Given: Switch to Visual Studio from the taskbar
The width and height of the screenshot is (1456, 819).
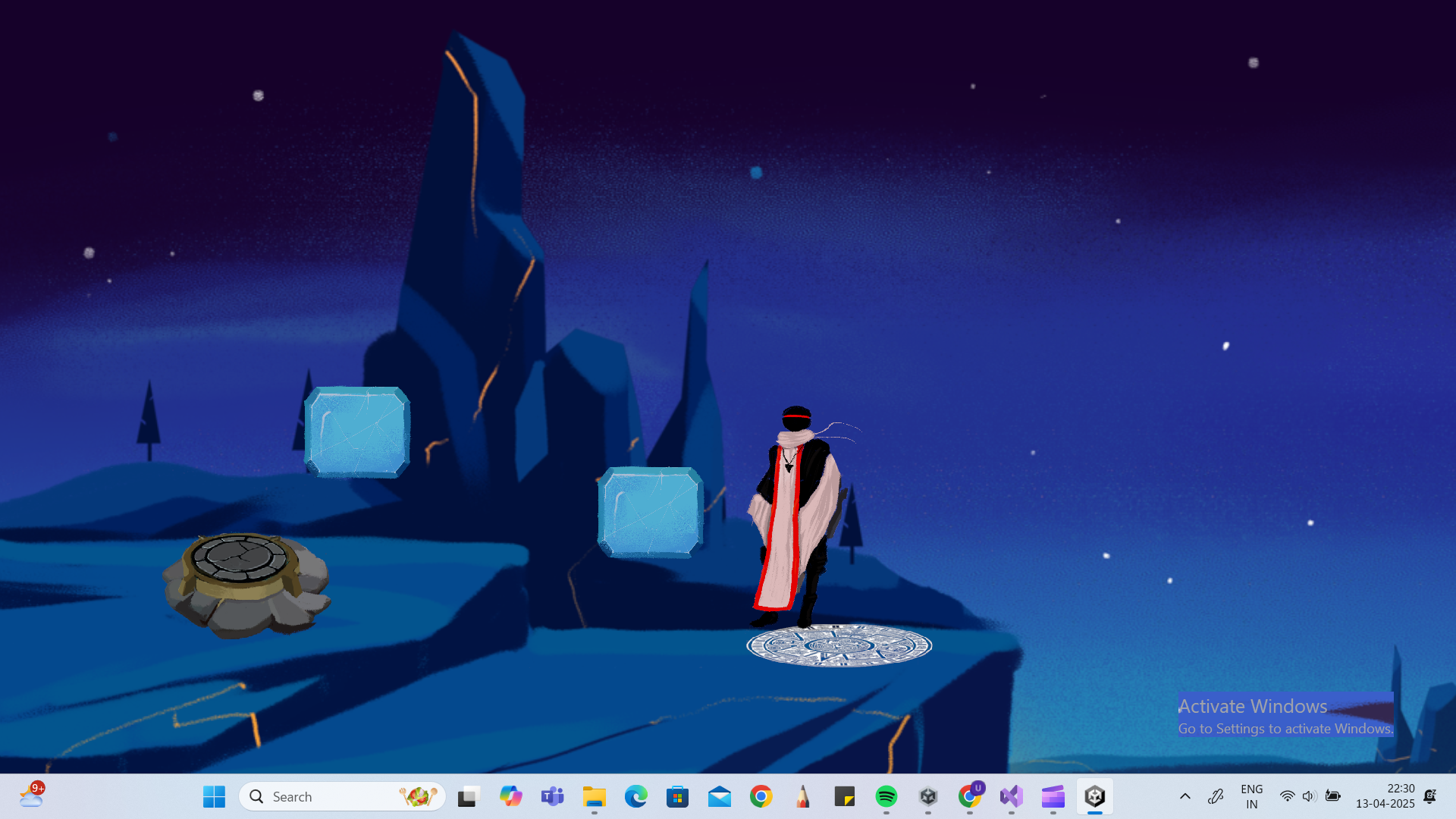Looking at the screenshot, I should pyautogui.click(x=1011, y=796).
